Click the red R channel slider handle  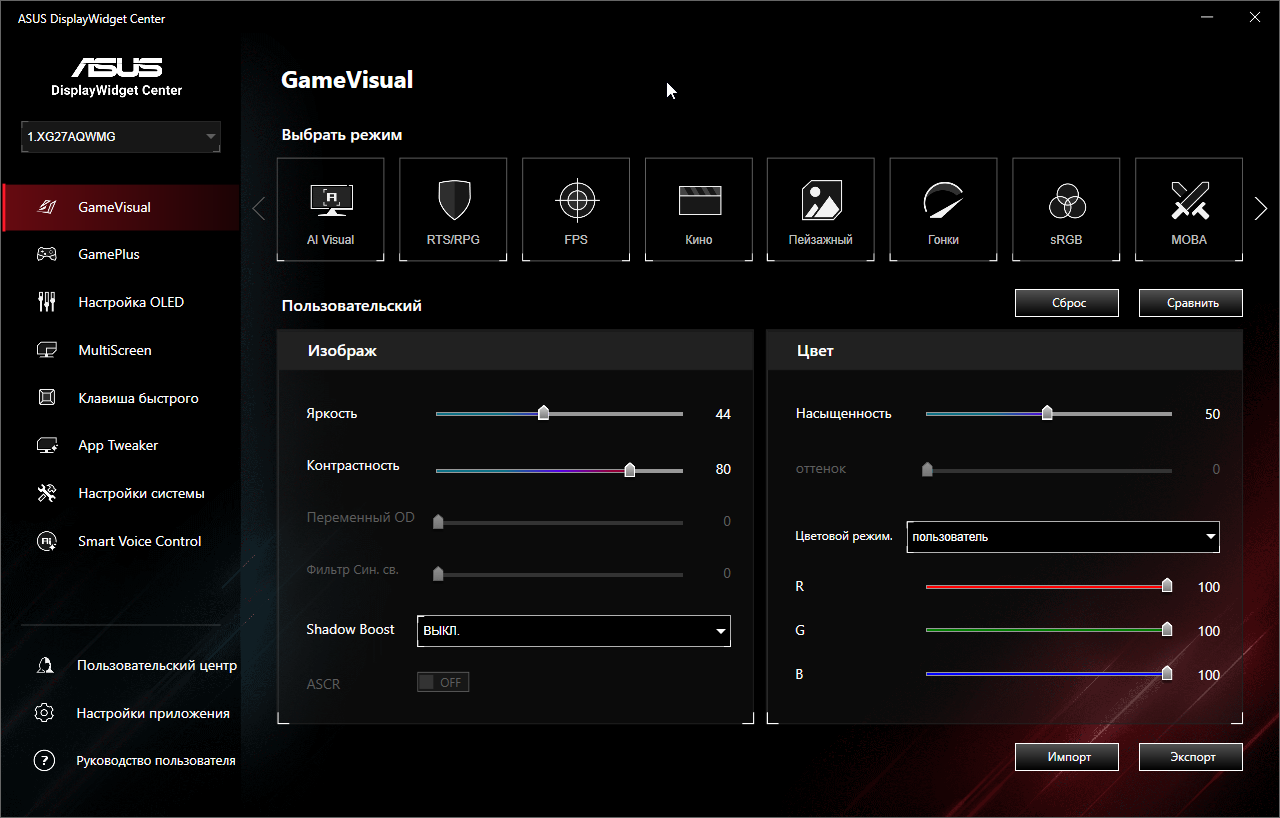(x=1167, y=586)
